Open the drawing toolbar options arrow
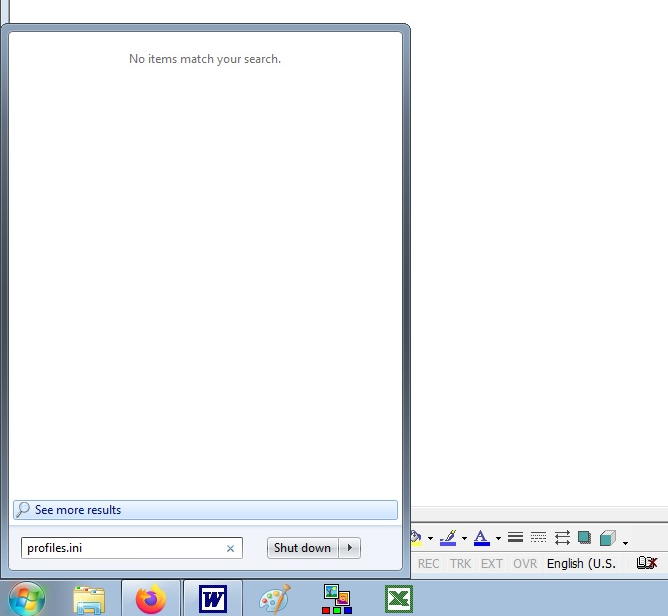This screenshot has width=668, height=616. point(625,543)
